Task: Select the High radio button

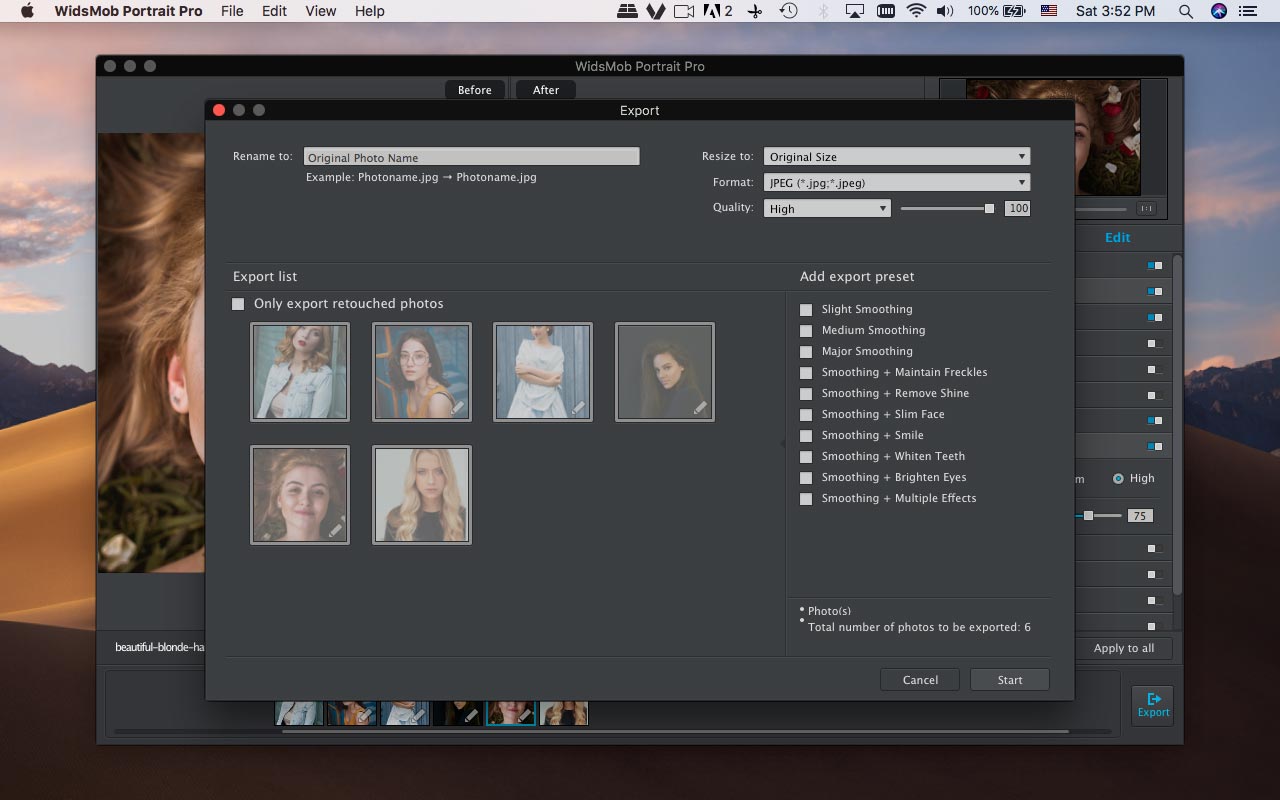Action: click(1118, 479)
